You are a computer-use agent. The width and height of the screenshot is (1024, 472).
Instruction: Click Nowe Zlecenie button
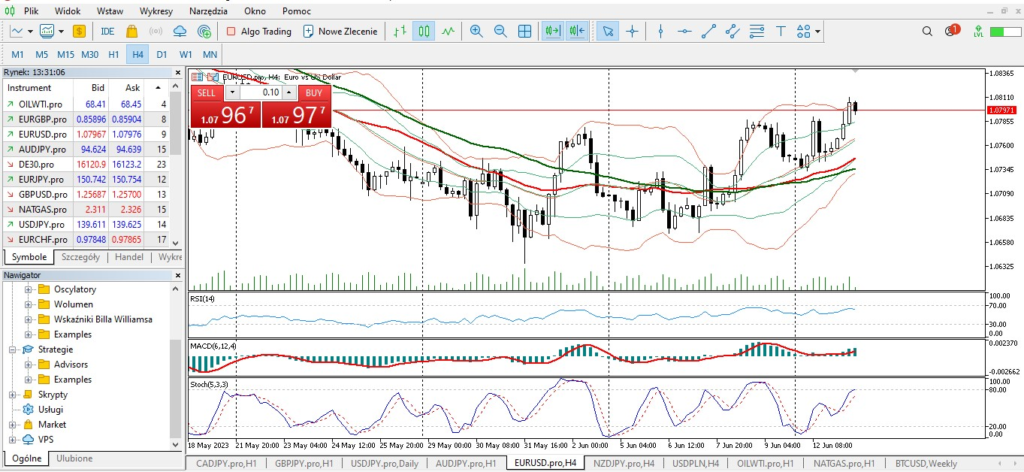(x=339, y=31)
